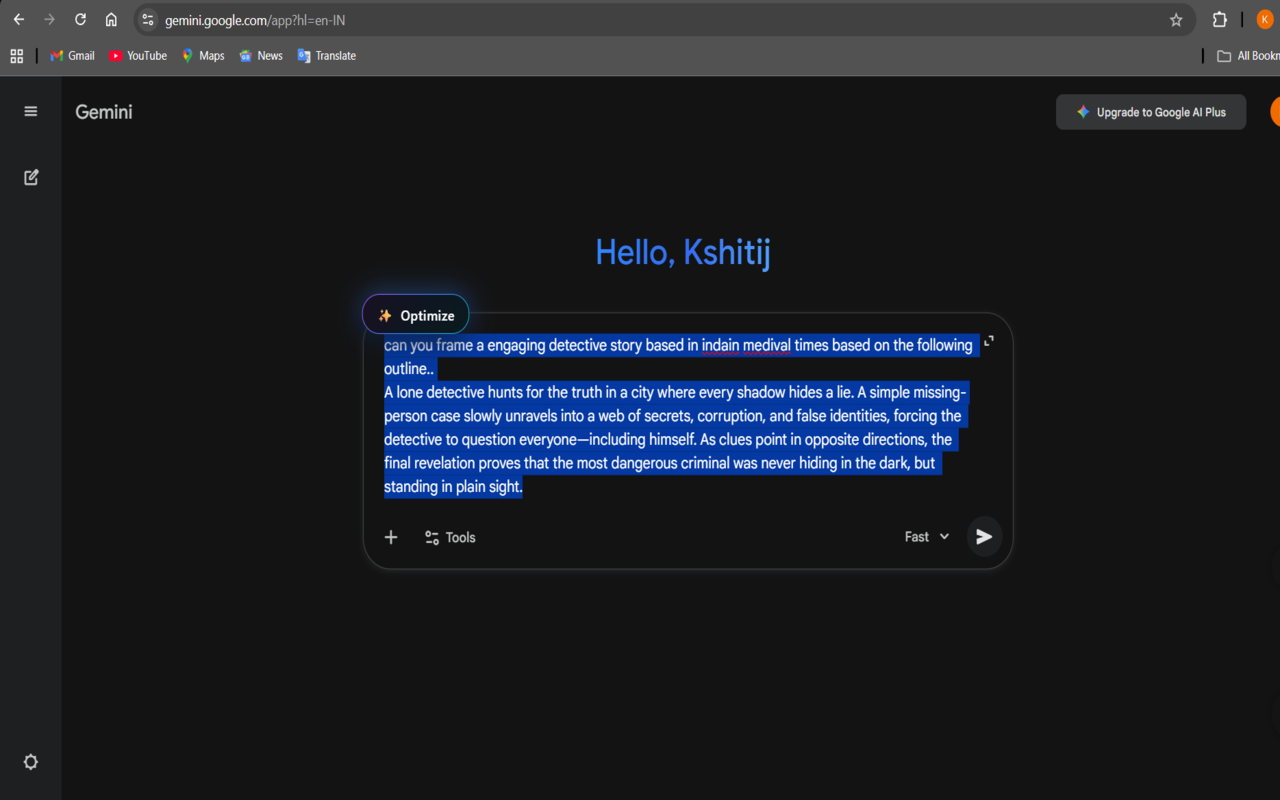Click the address bar URL
This screenshot has width=1280, height=800.
(x=255, y=20)
